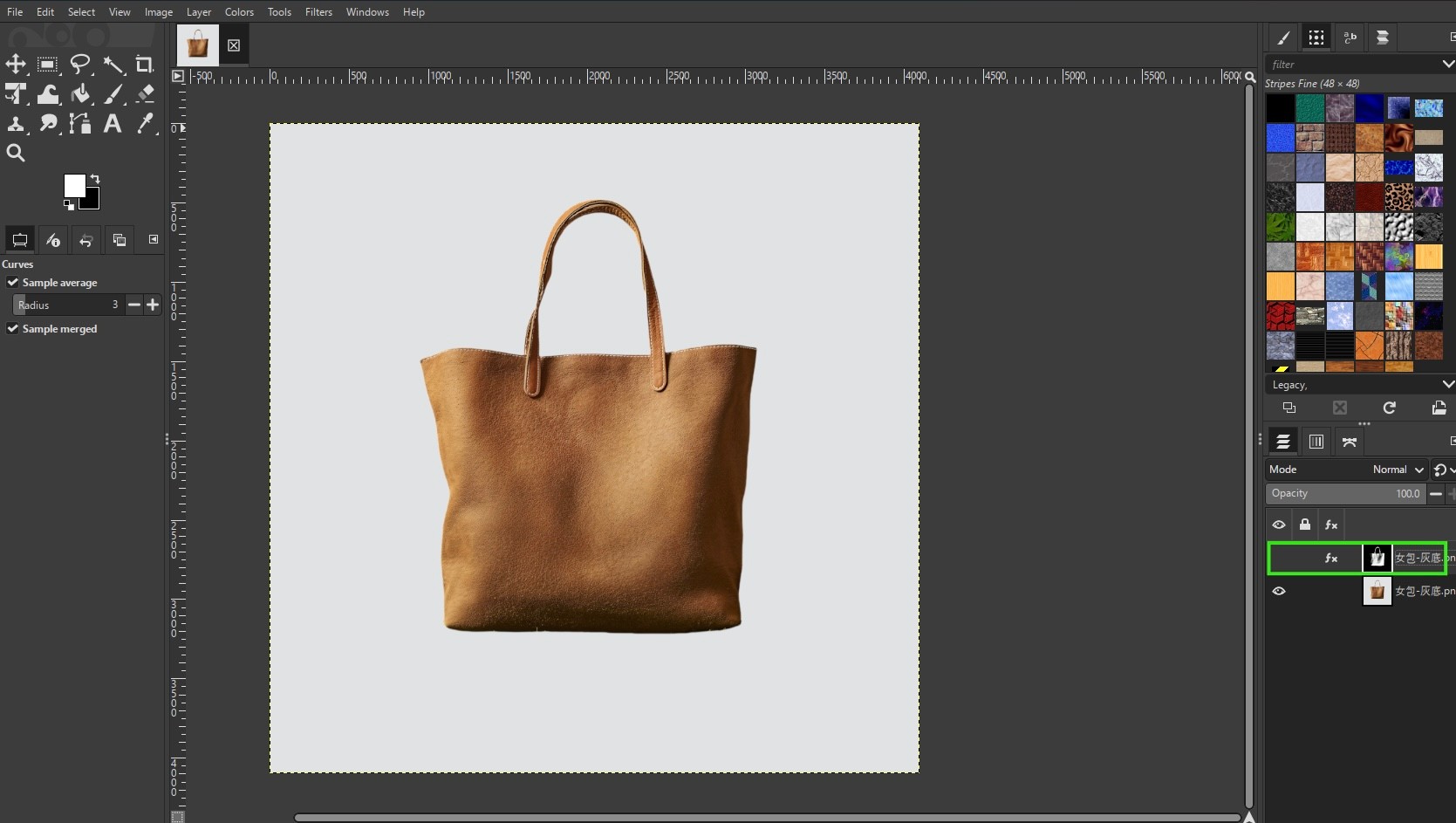The width and height of the screenshot is (1456, 823).
Task: Switch to the Device Status tab
Action: pos(53,240)
